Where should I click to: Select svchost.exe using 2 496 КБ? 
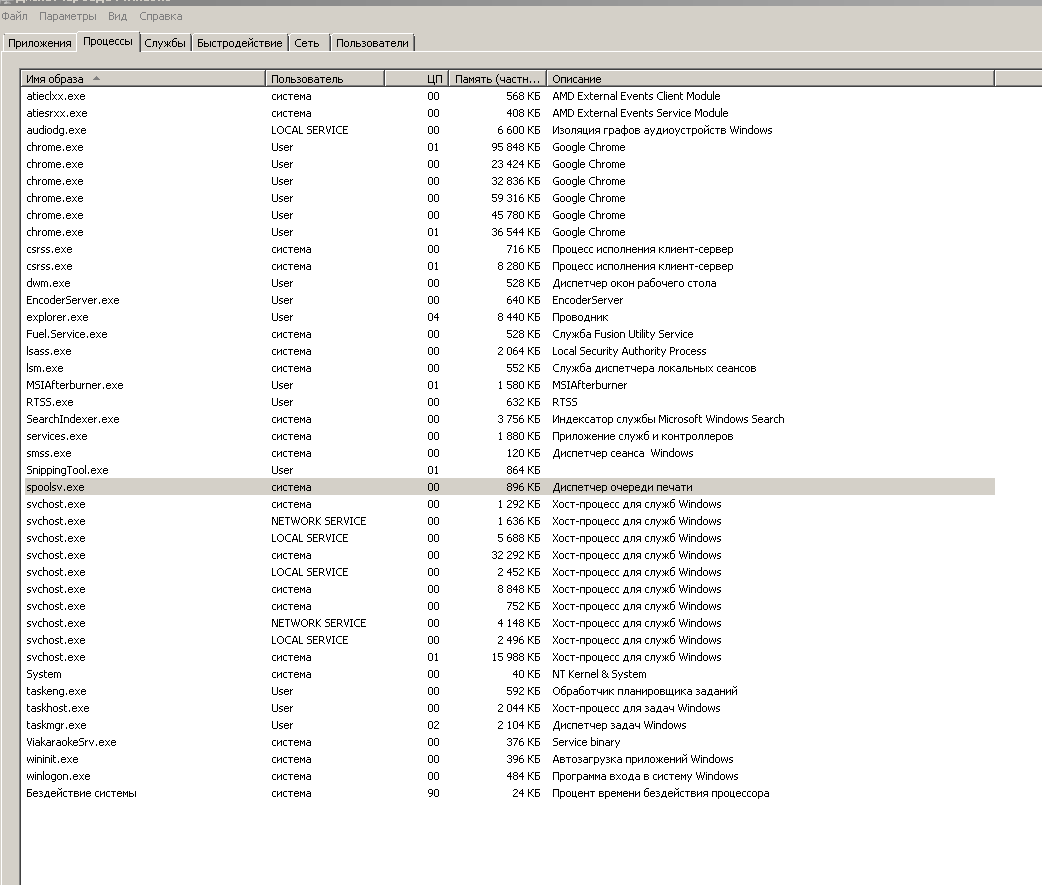(510, 640)
